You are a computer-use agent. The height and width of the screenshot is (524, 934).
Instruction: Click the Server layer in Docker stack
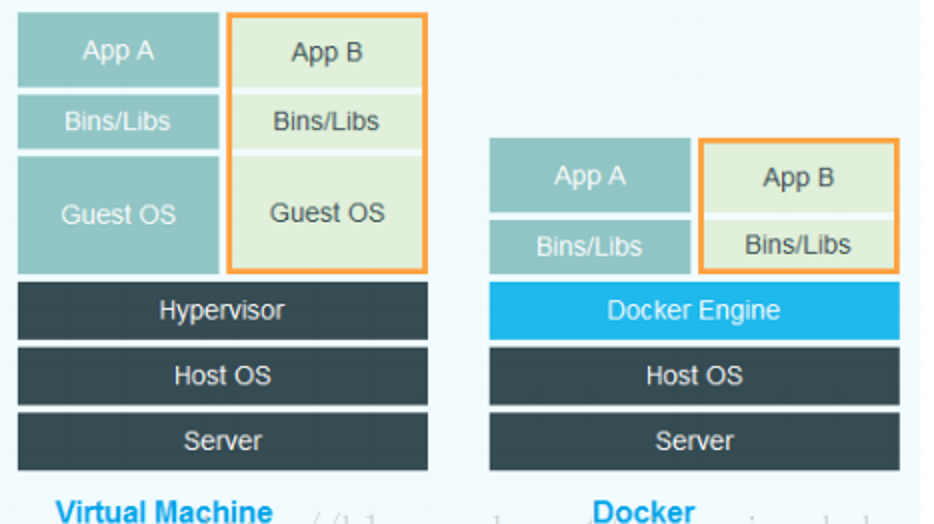694,441
